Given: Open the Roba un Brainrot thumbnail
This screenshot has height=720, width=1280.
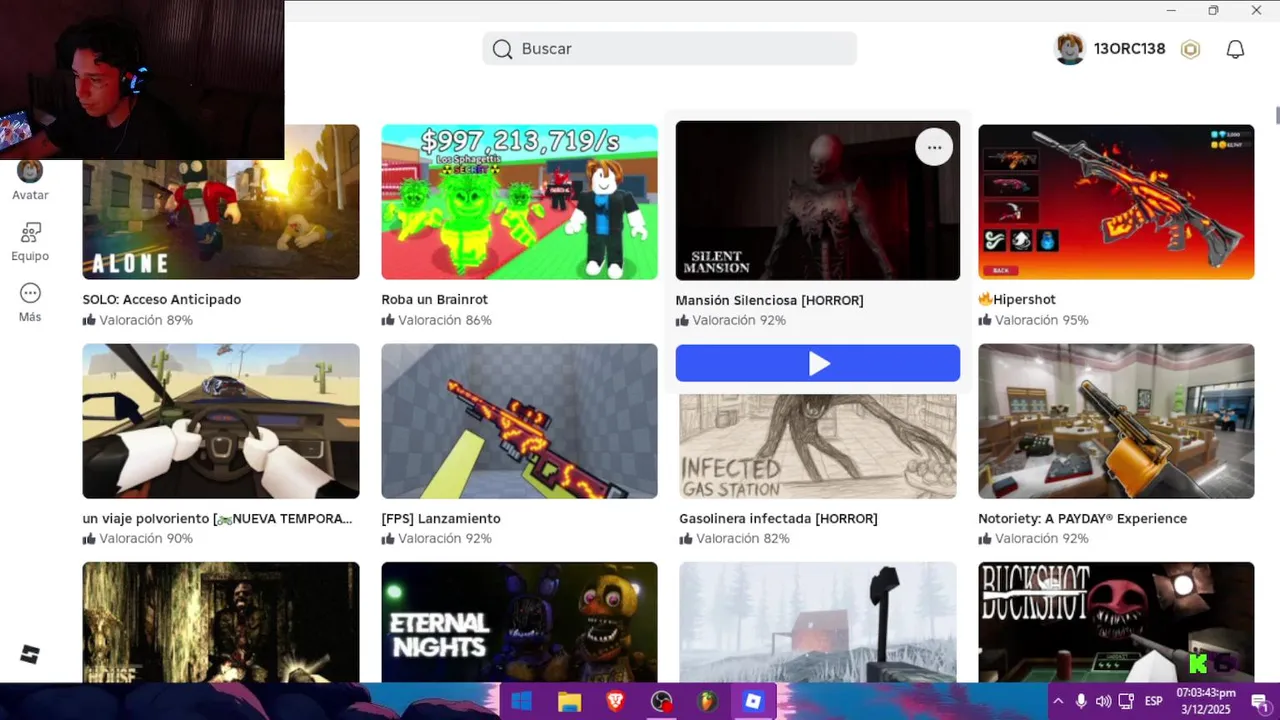Looking at the screenshot, I should [519, 202].
